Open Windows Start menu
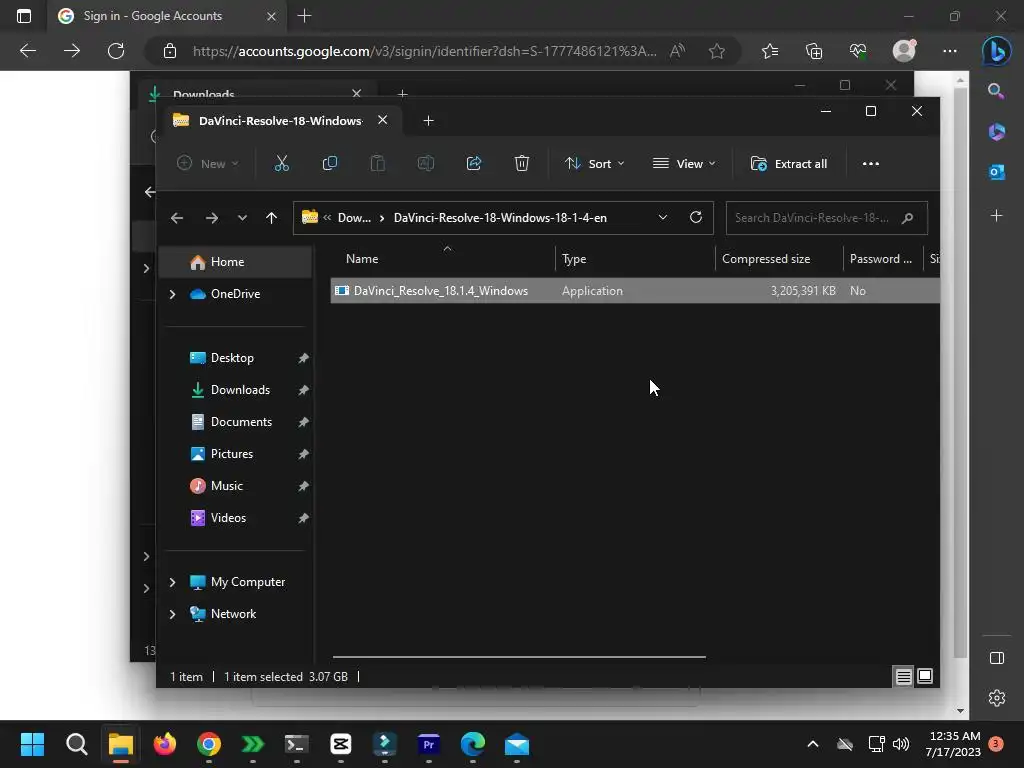 (32, 744)
